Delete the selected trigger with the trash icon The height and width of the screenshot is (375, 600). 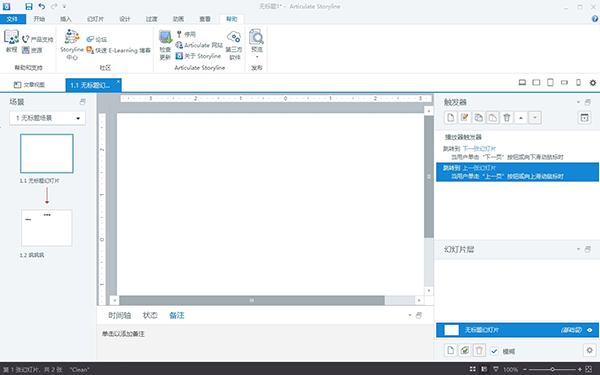click(507, 117)
